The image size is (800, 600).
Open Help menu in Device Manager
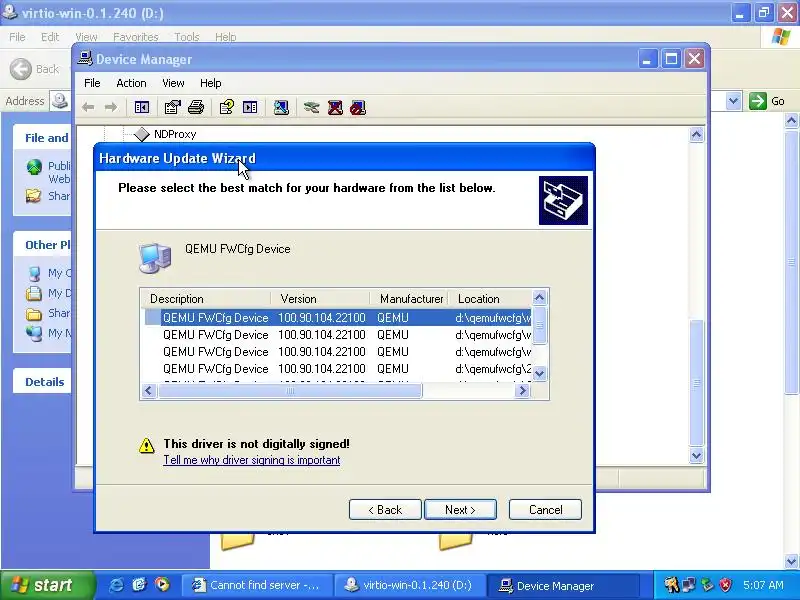210,83
